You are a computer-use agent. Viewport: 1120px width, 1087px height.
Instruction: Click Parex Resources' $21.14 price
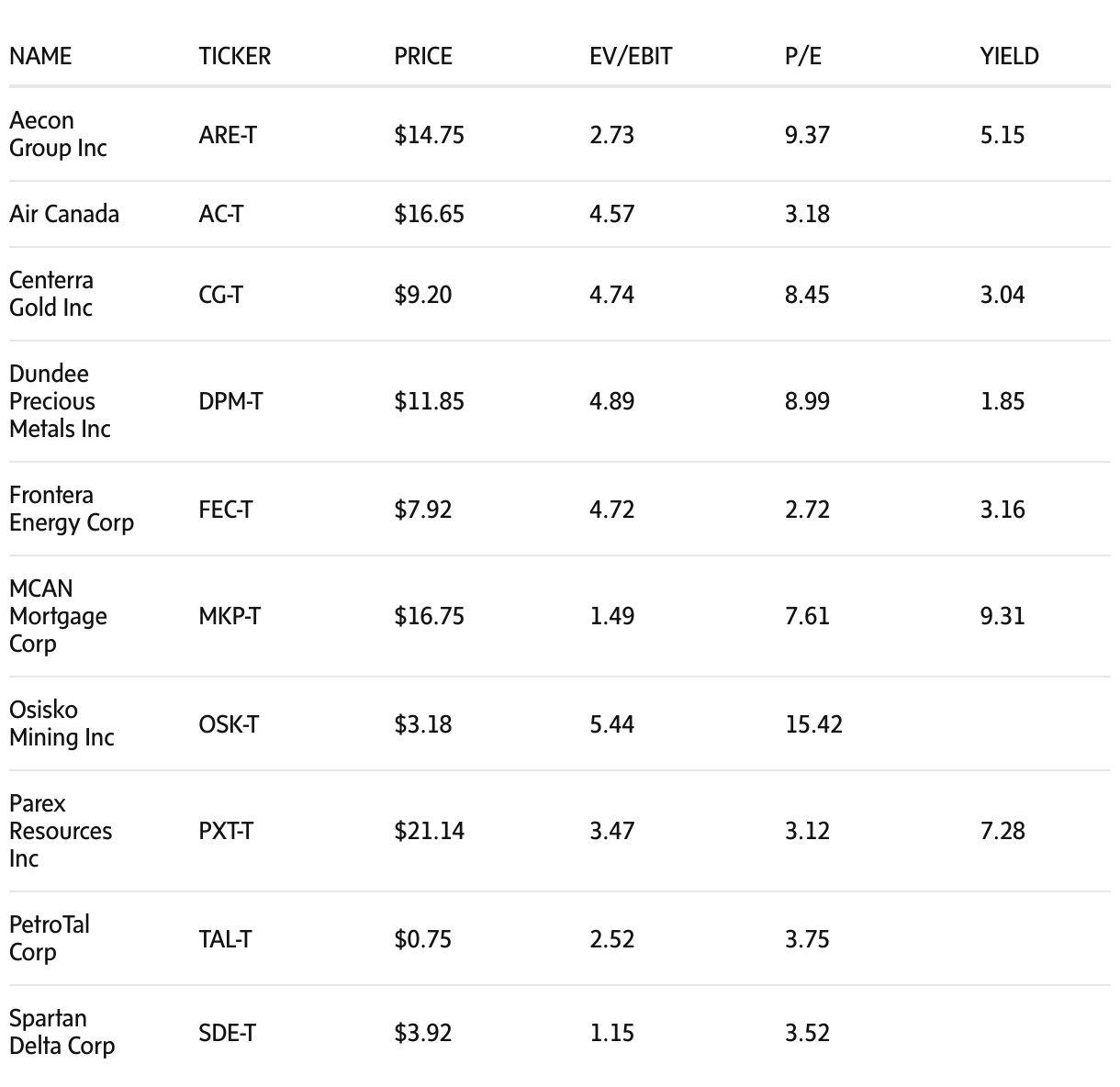(x=429, y=831)
